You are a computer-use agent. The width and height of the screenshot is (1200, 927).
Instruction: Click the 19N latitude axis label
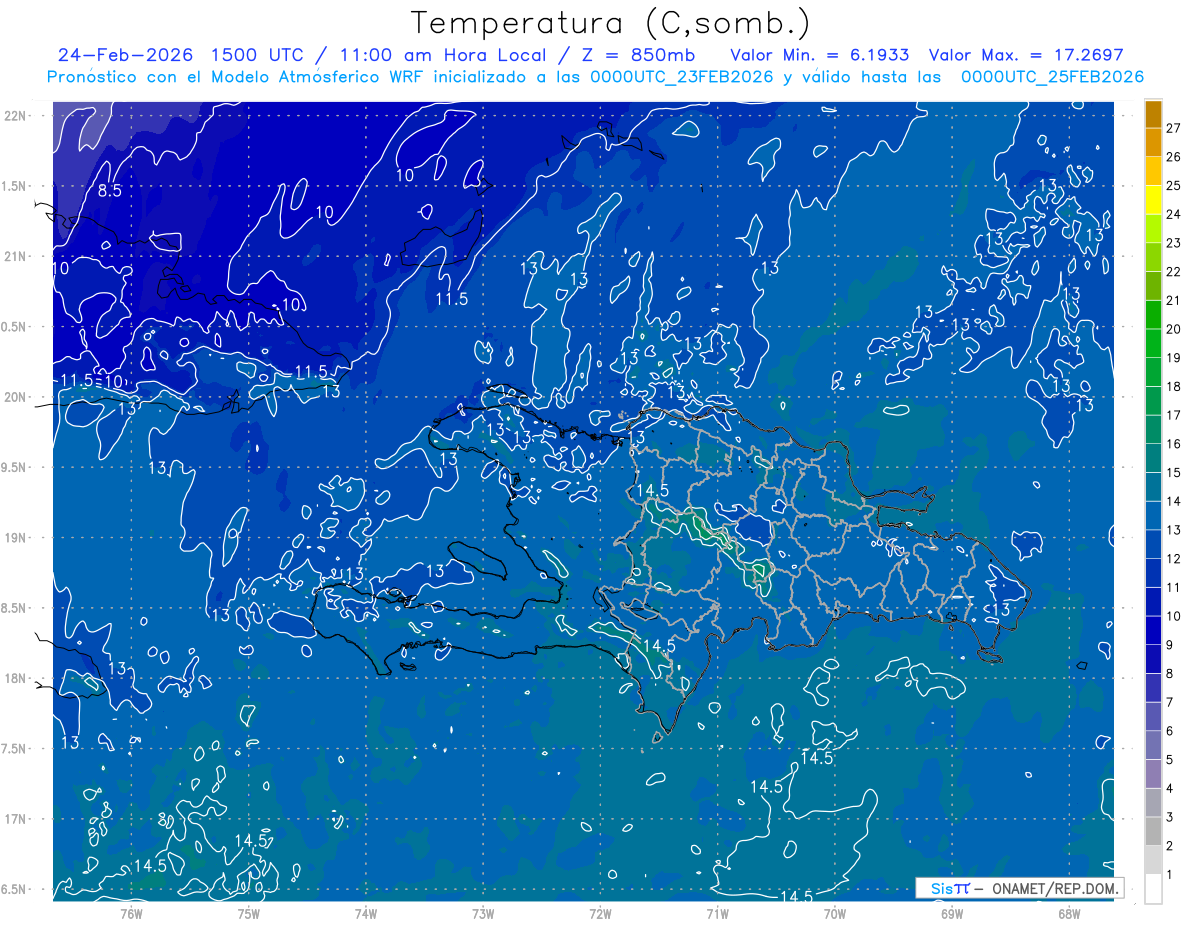16,538
